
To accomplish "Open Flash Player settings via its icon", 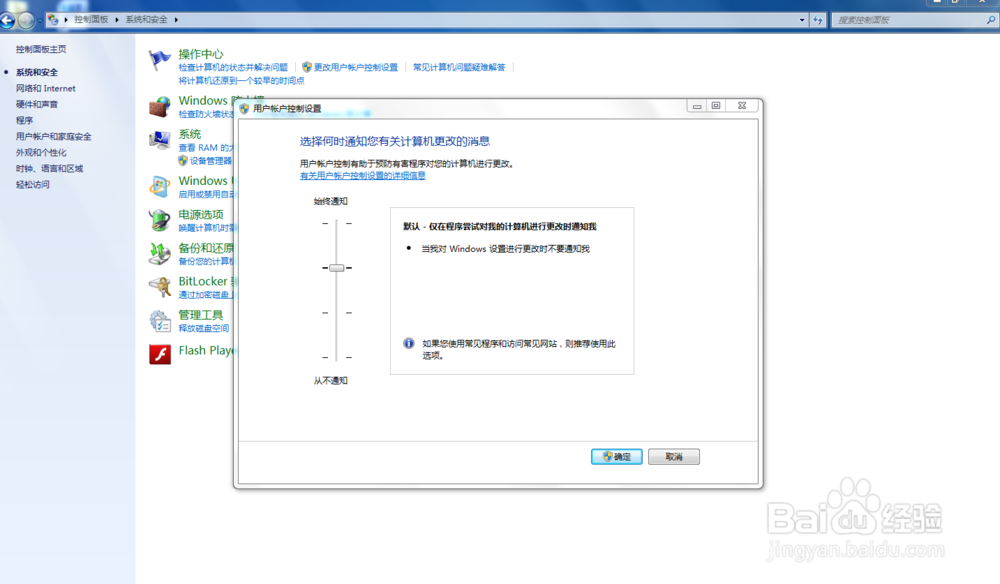I will tap(159, 354).
